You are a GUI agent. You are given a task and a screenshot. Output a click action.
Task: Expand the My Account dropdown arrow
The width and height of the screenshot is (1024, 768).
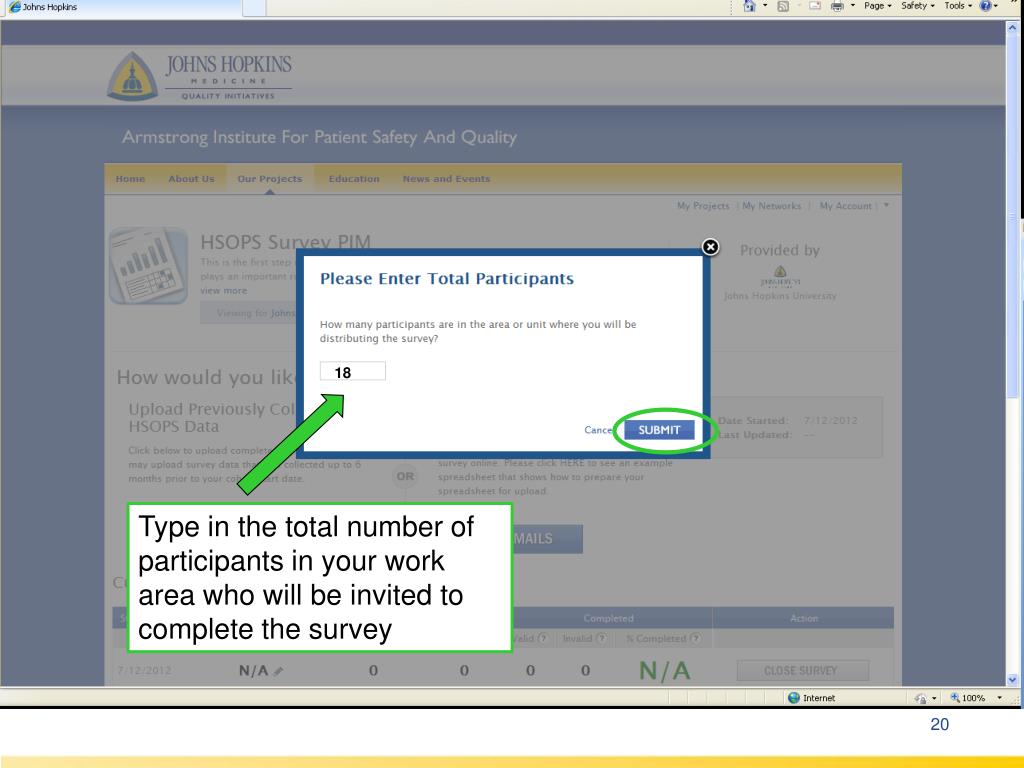coord(886,205)
